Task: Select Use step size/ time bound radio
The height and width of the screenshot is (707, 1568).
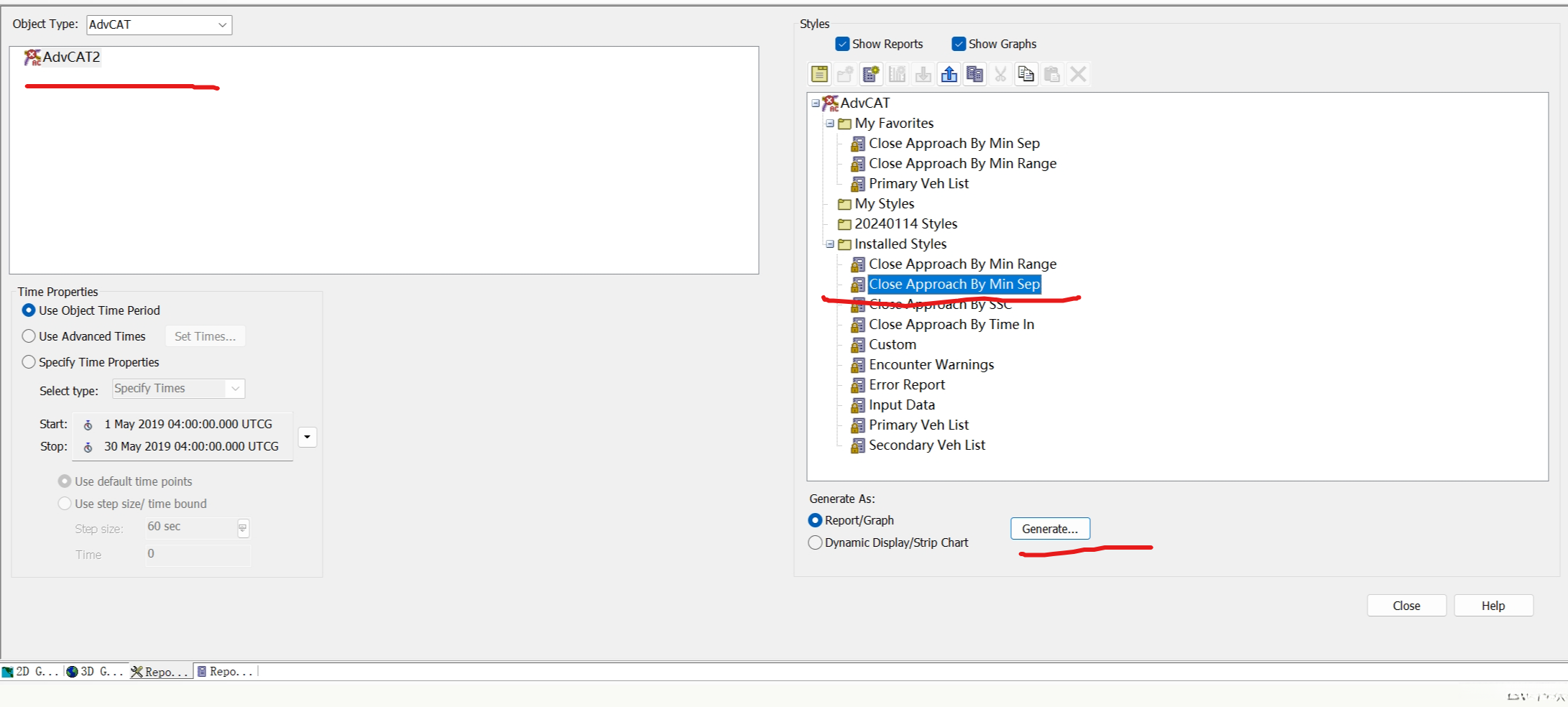Action: 65,504
